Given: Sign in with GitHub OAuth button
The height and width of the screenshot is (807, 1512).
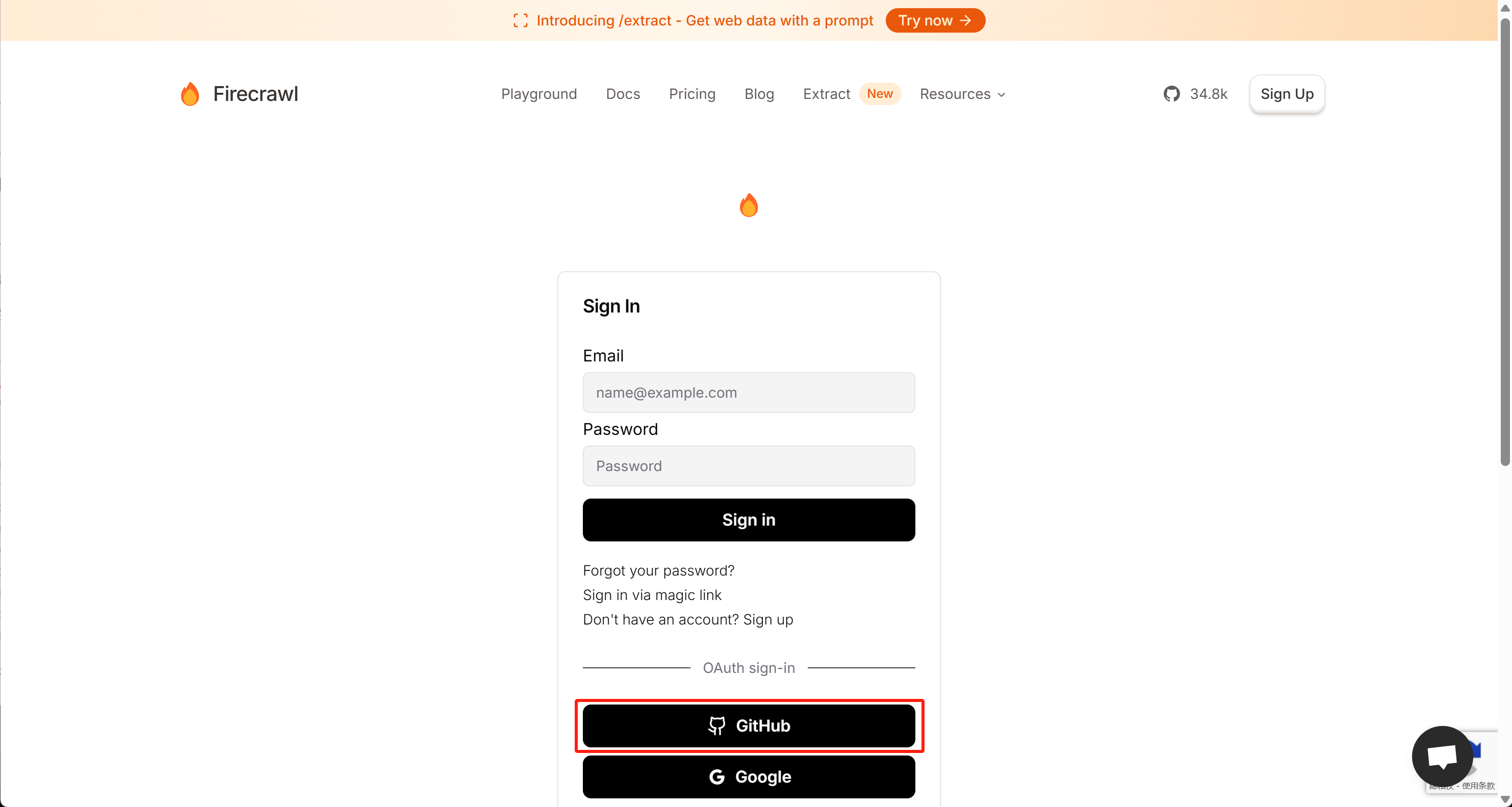Looking at the screenshot, I should click(x=749, y=726).
